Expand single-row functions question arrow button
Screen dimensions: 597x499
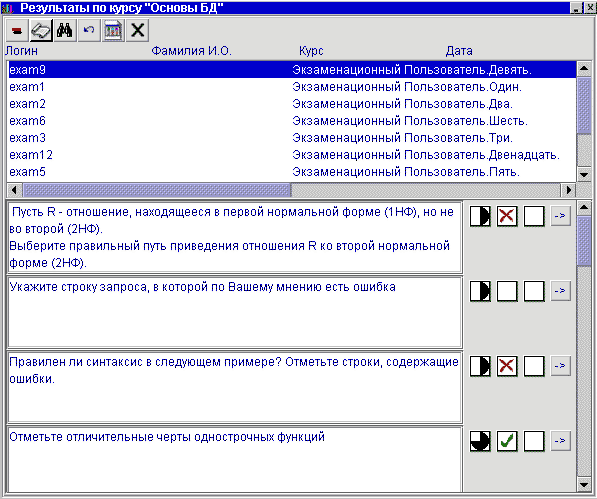[x=560, y=441]
